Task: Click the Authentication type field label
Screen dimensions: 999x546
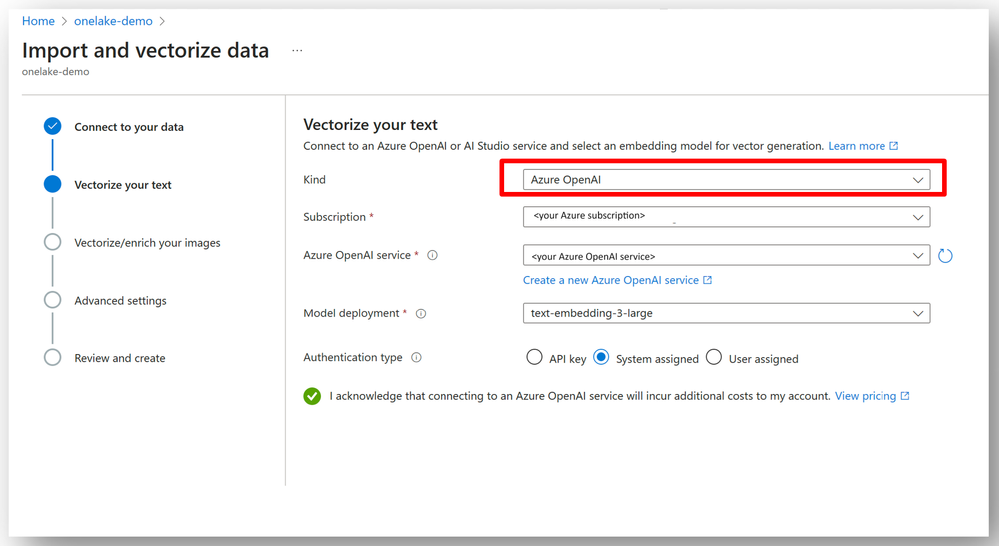Action: click(x=353, y=357)
